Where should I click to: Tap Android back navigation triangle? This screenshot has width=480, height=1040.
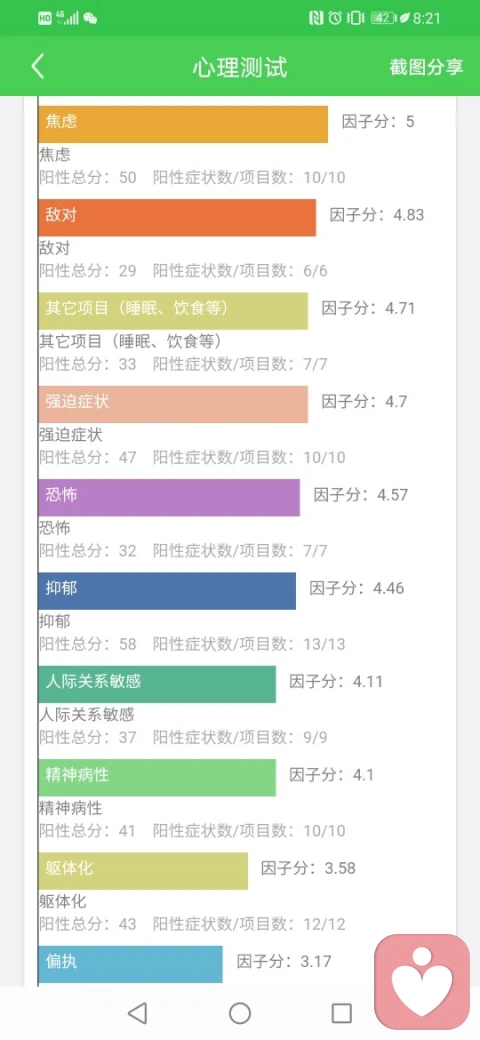coord(137,1013)
